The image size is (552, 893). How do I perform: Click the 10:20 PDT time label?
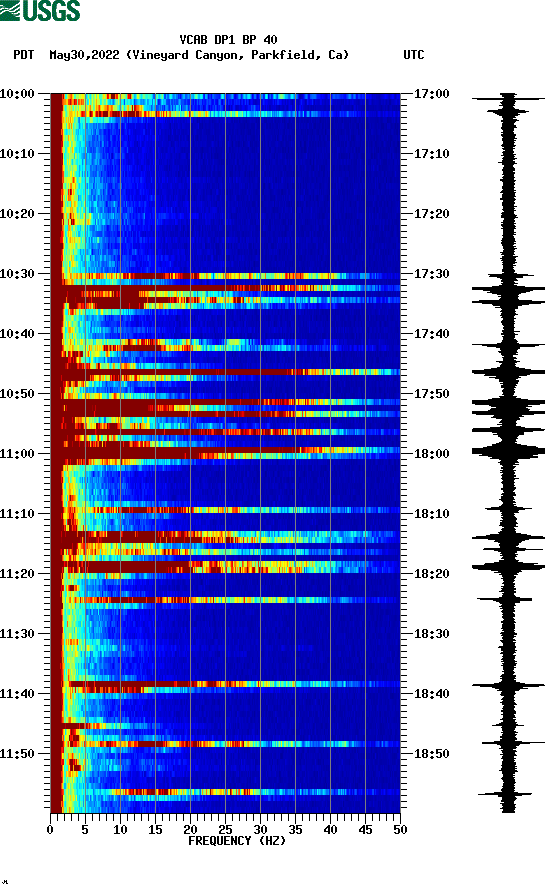(17, 214)
